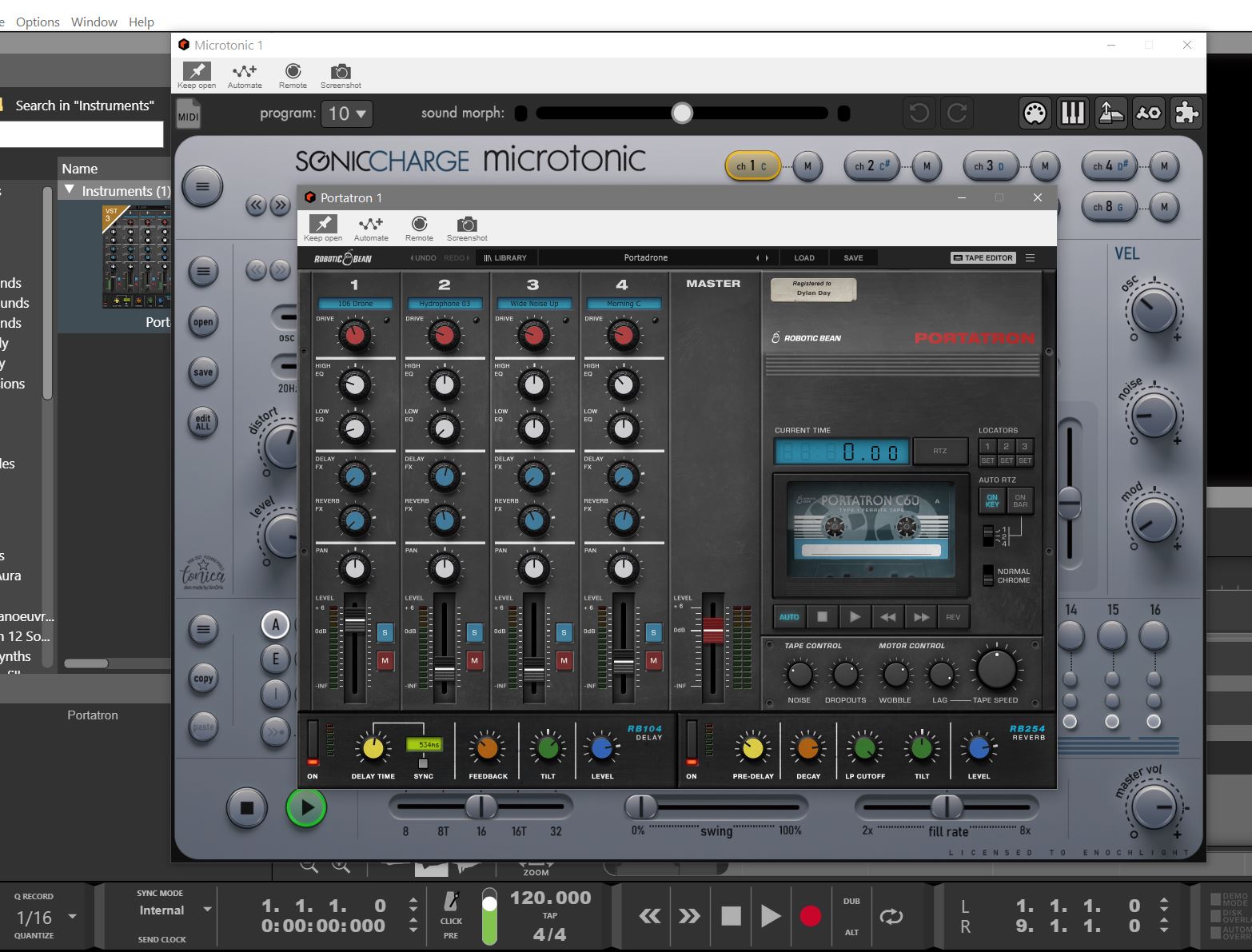Collapse Instruments (1) tree group

pos(70,190)
